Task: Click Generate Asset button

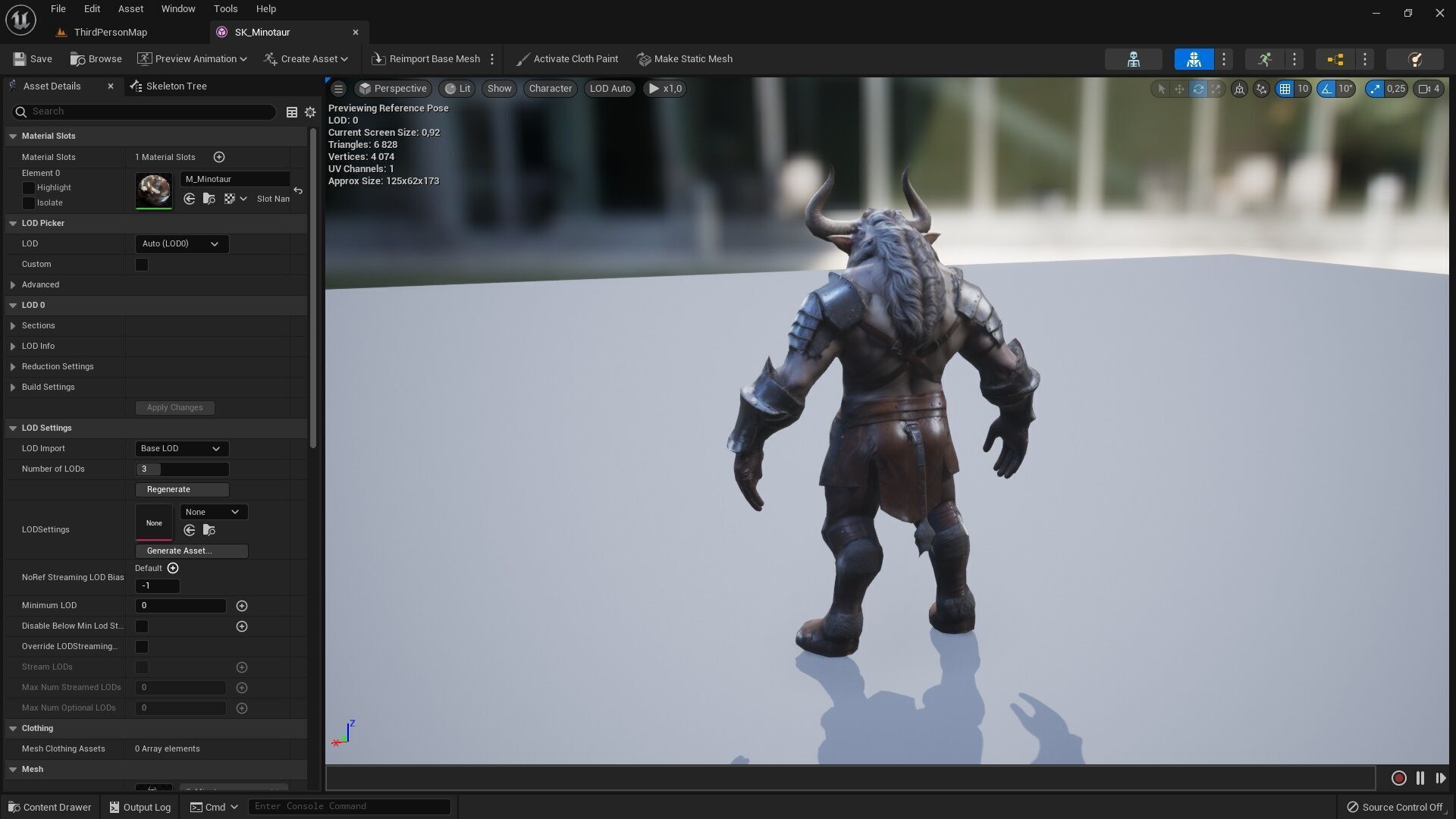Action: tap(191, 551)
